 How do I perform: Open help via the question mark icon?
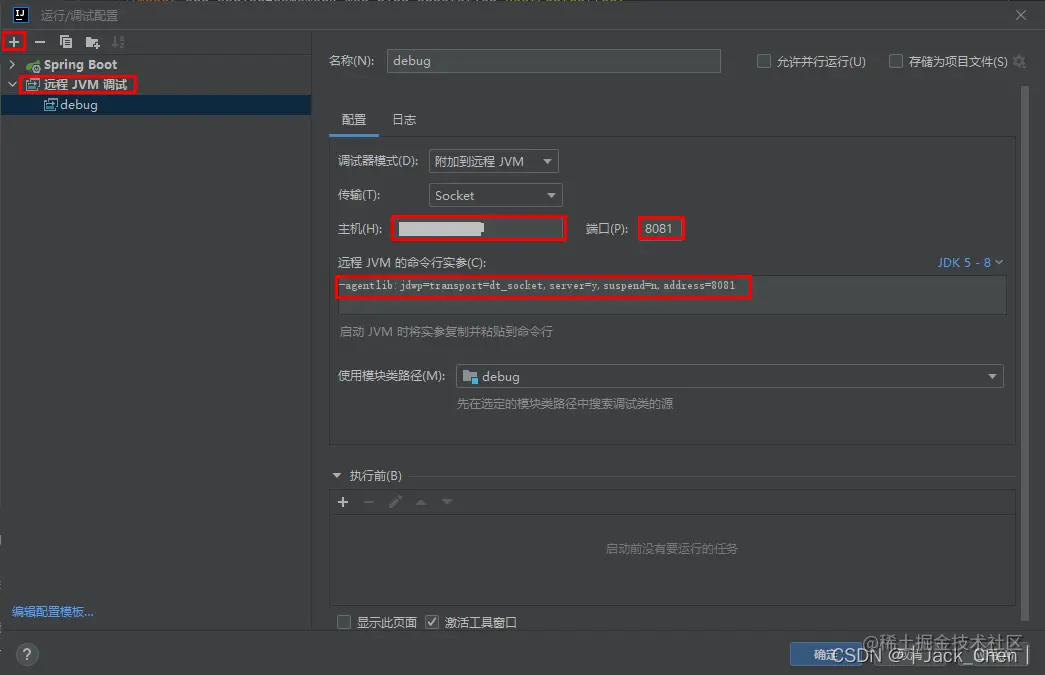coord(26,654)
